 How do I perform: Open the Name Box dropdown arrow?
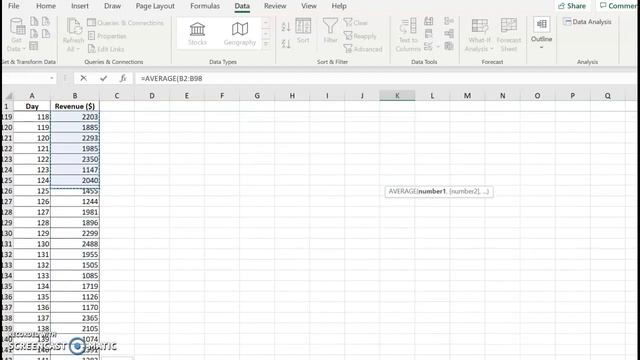point(52,78)
